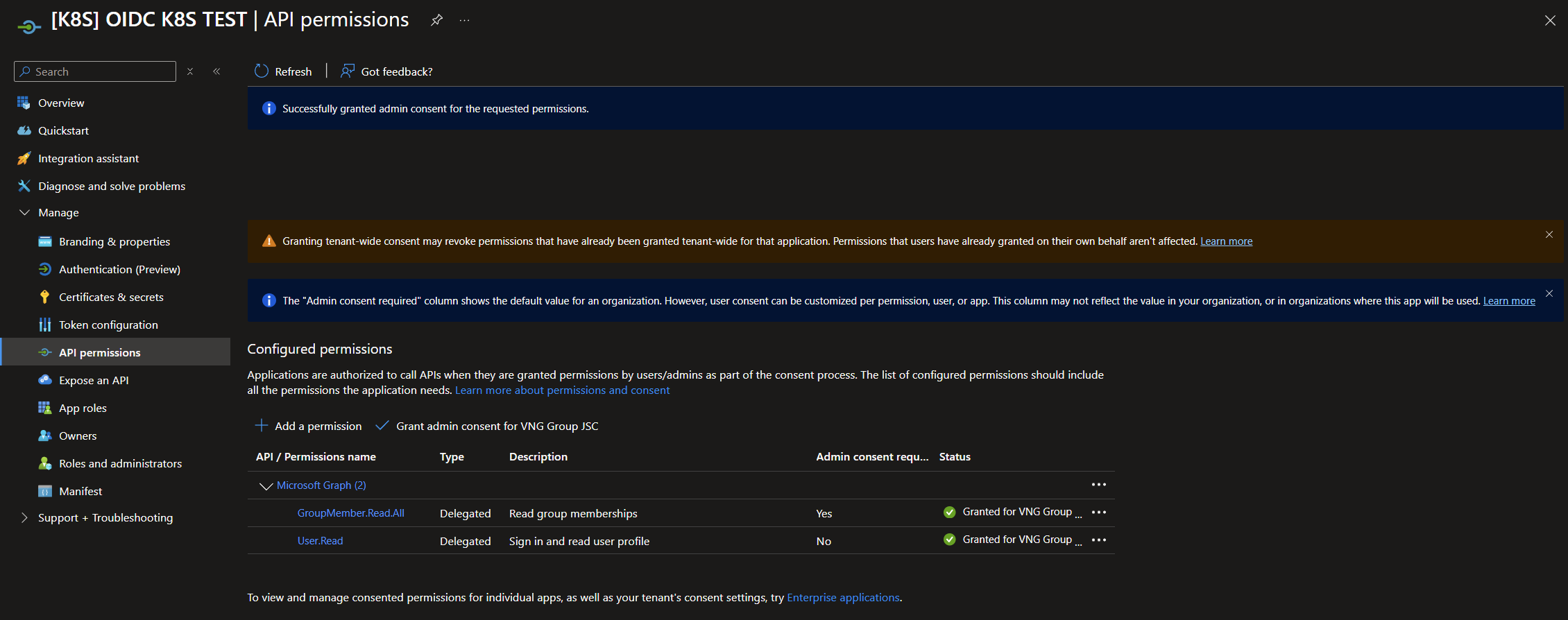Image resolution: width=1568 pixels, height=620 pixels.
Task: Click Learn more in tenant-wide consent warning
Action: tap(1227, 241)
